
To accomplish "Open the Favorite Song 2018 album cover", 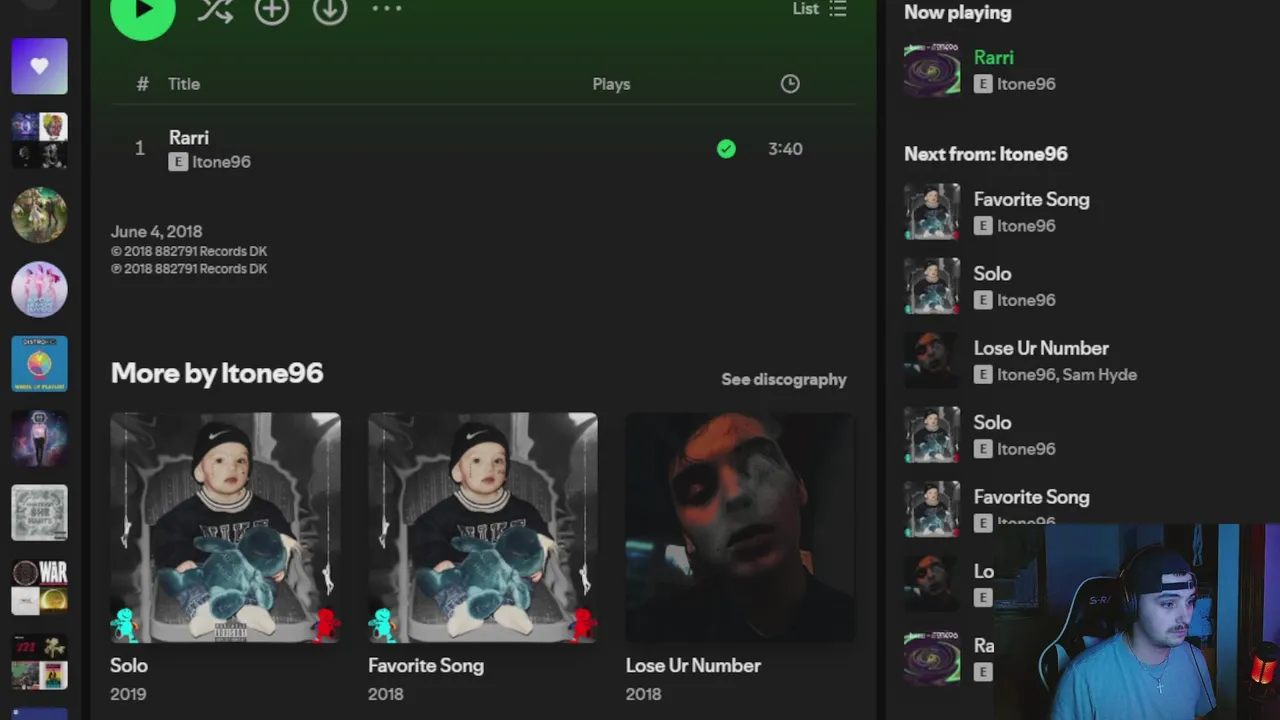I will tap(483, 527).
